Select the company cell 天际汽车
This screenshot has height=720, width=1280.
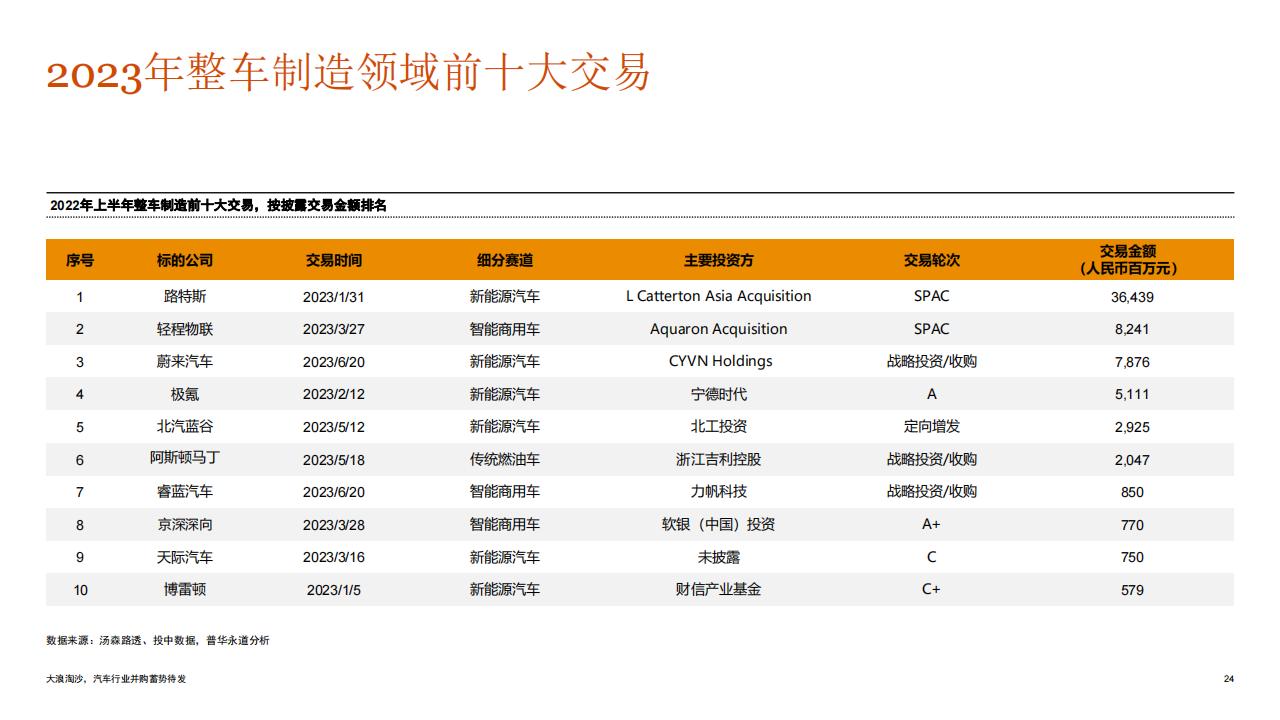coord(185,557)
